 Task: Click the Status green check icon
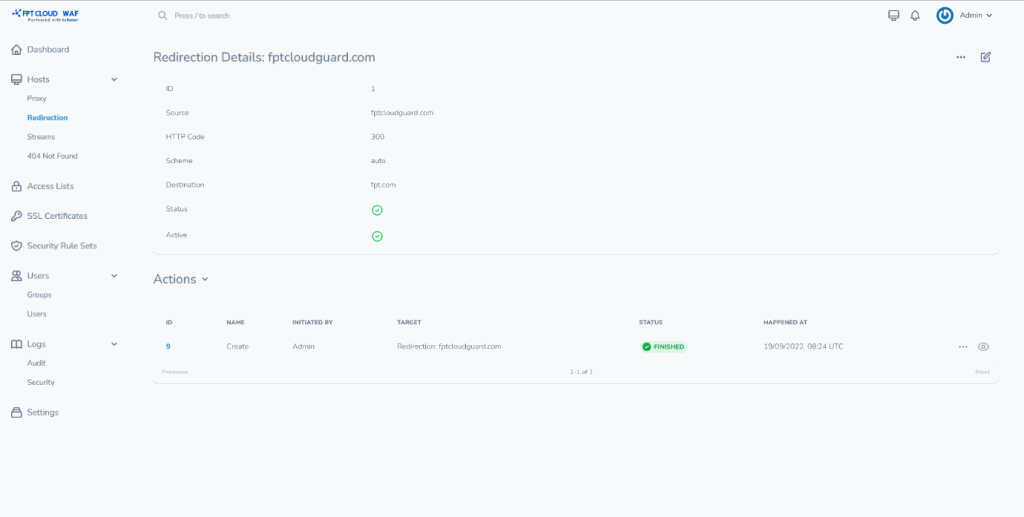pos(377,210)
